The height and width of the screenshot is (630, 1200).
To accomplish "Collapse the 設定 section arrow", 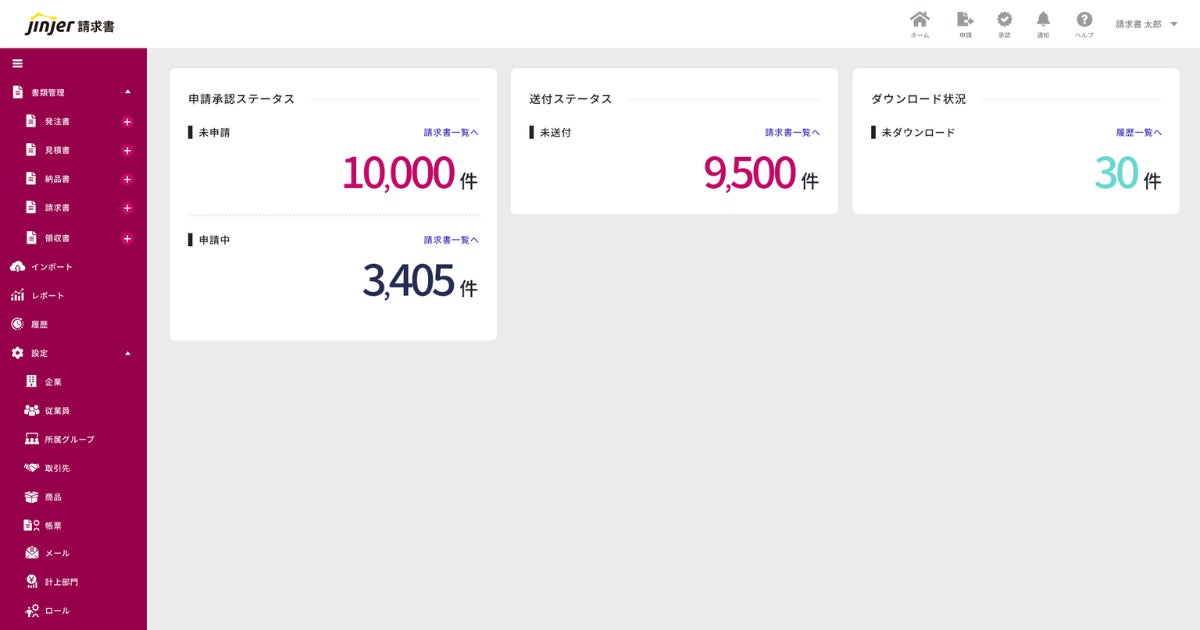I will click(127, 353).
